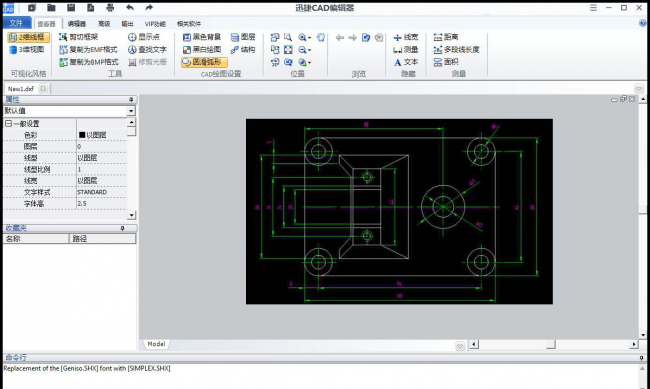Save the drawing with the floppy disk icon
Screen dimensions: 650x389
click(x=71, y=7)
